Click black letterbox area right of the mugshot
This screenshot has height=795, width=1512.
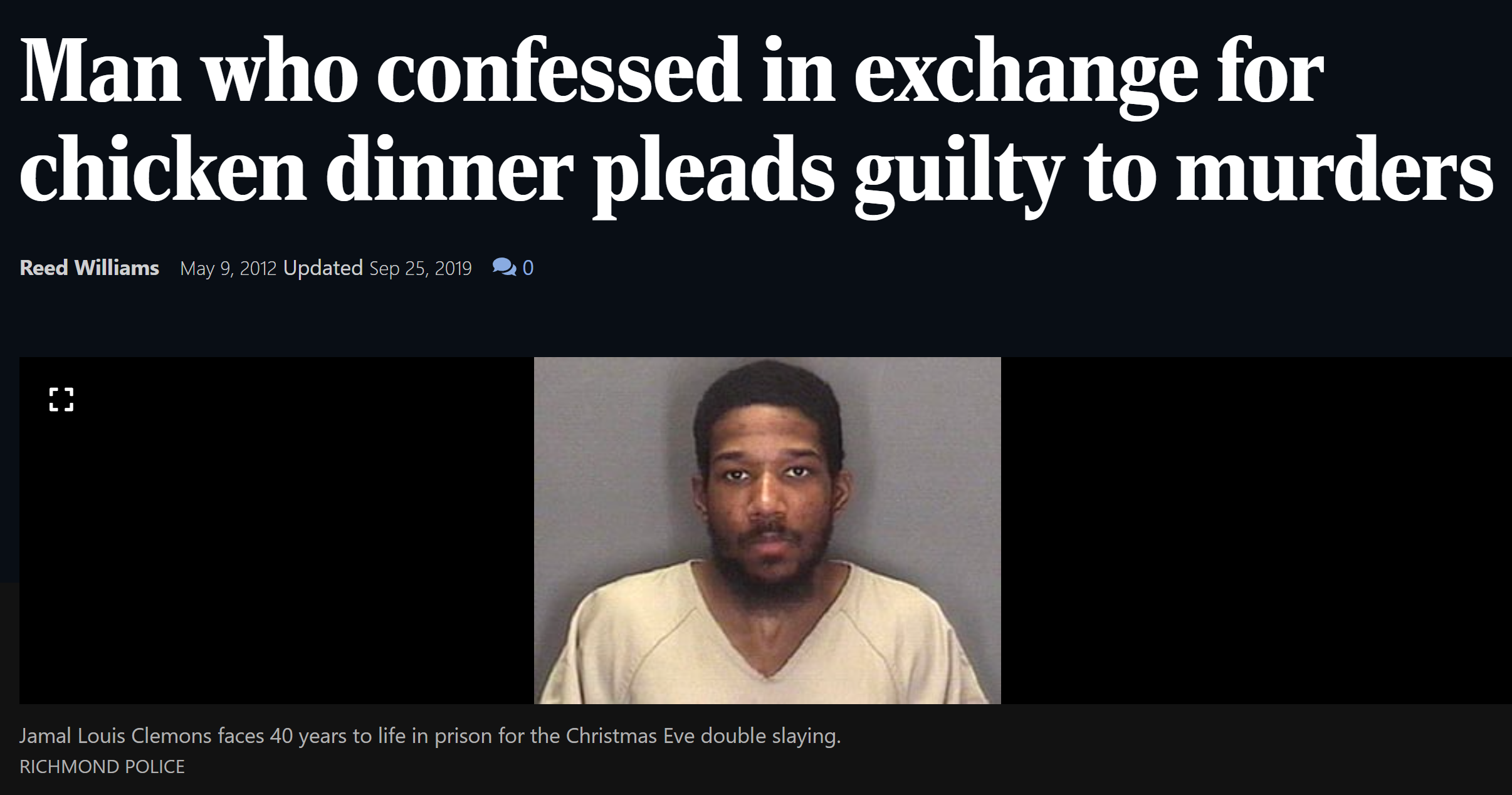click(x=1256, y=531)
